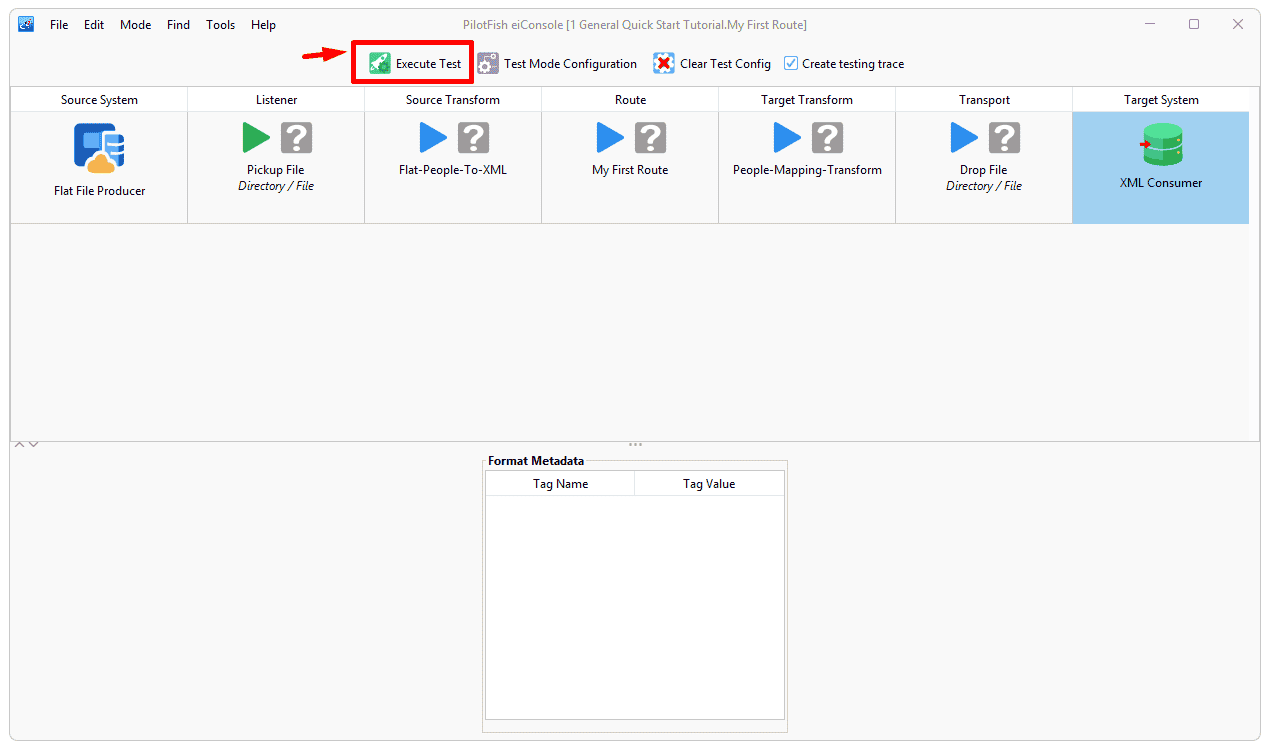Image resolution: width=1263 pixels, height=749 pixels.
Task: Click the question mark under Target Transform
Action: point(827,137)
